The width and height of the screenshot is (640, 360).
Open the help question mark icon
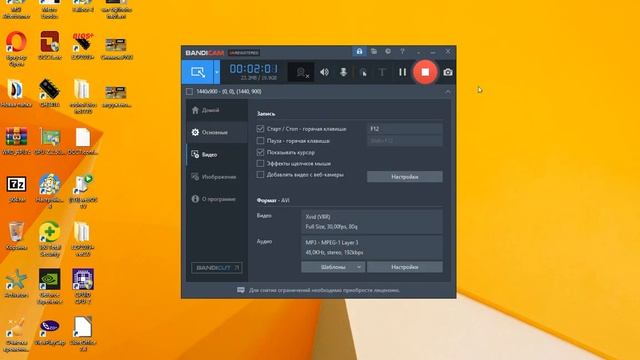click(402, 51)
